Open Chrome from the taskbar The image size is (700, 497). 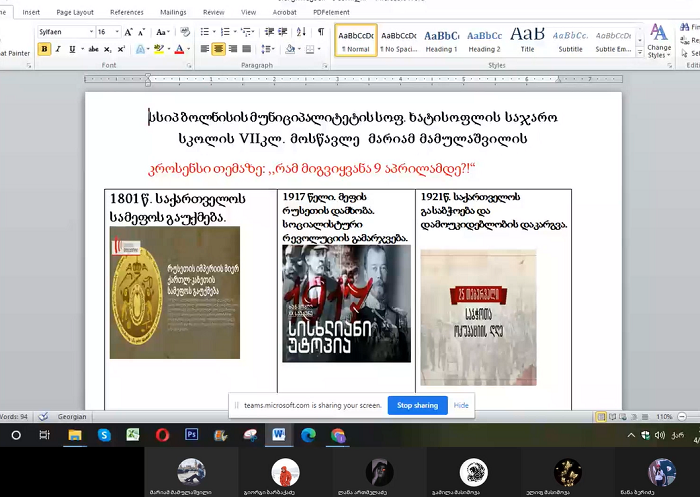pos(338,435)
